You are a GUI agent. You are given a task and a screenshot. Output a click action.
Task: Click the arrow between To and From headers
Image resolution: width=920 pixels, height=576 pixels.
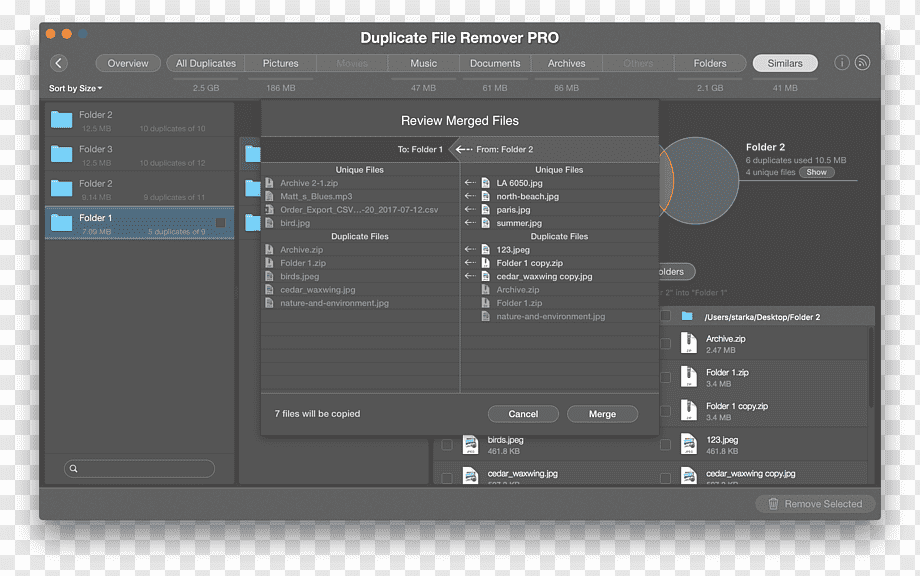tap(464, 150)
